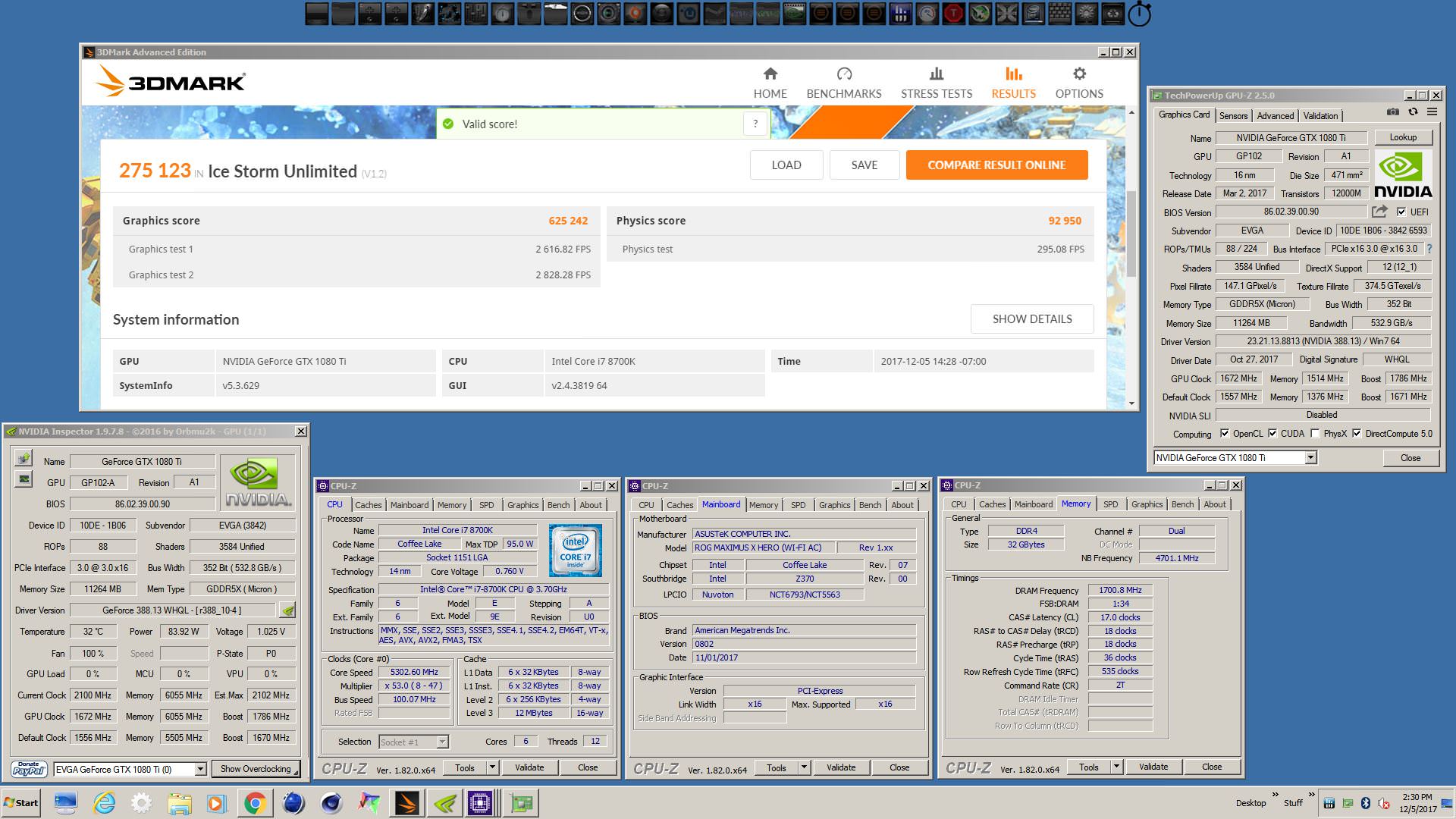Screen dimensions: 1456x819
Task: Toggle the UEFI checkbox in GPU-Z
Action: 1401,212
